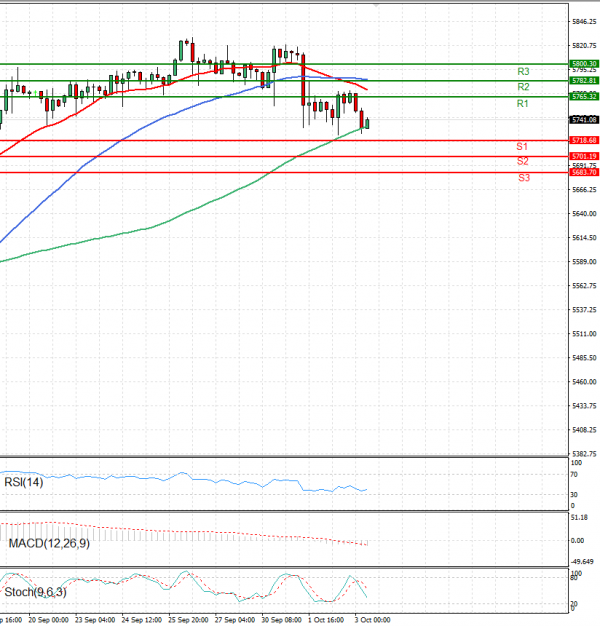The image size is (600, 626).
Task: Click the large red candle near 30 Sep
Action: (303, 80)
